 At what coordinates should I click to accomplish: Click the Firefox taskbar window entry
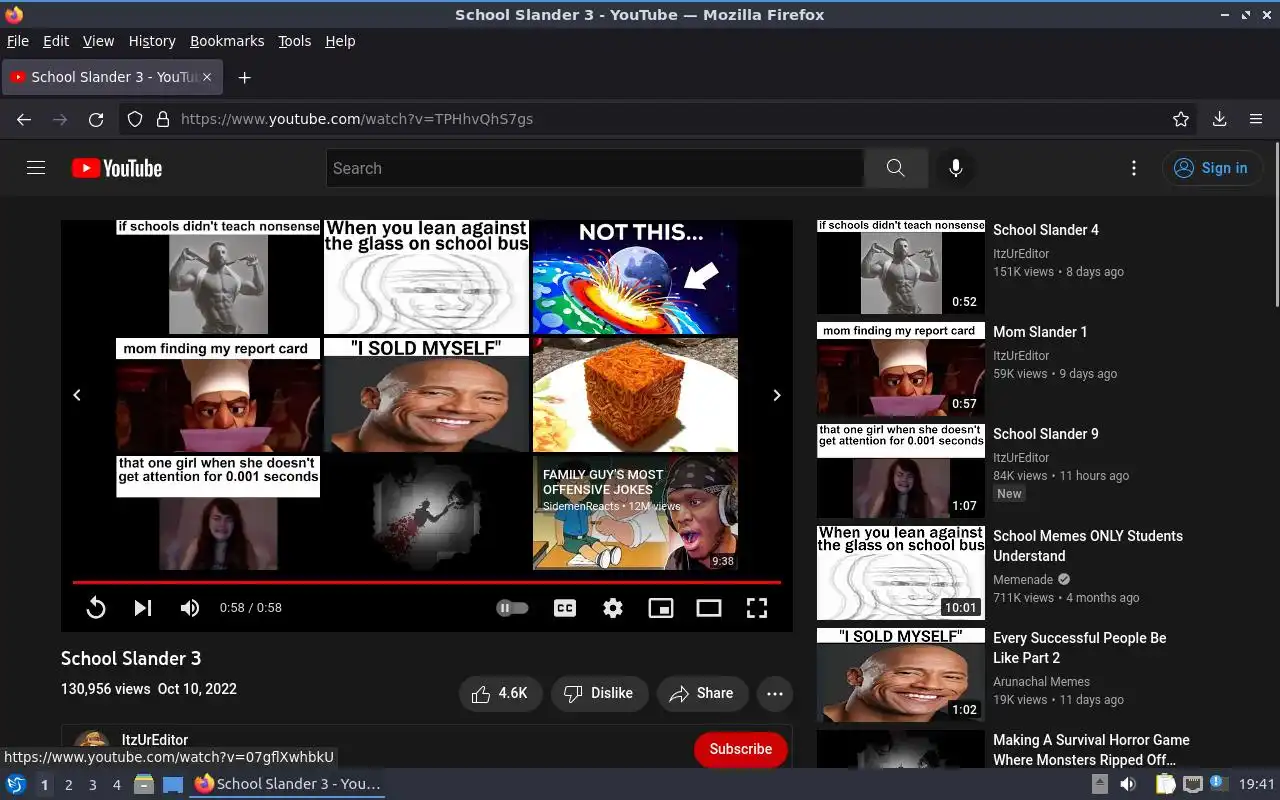(288, 785)
